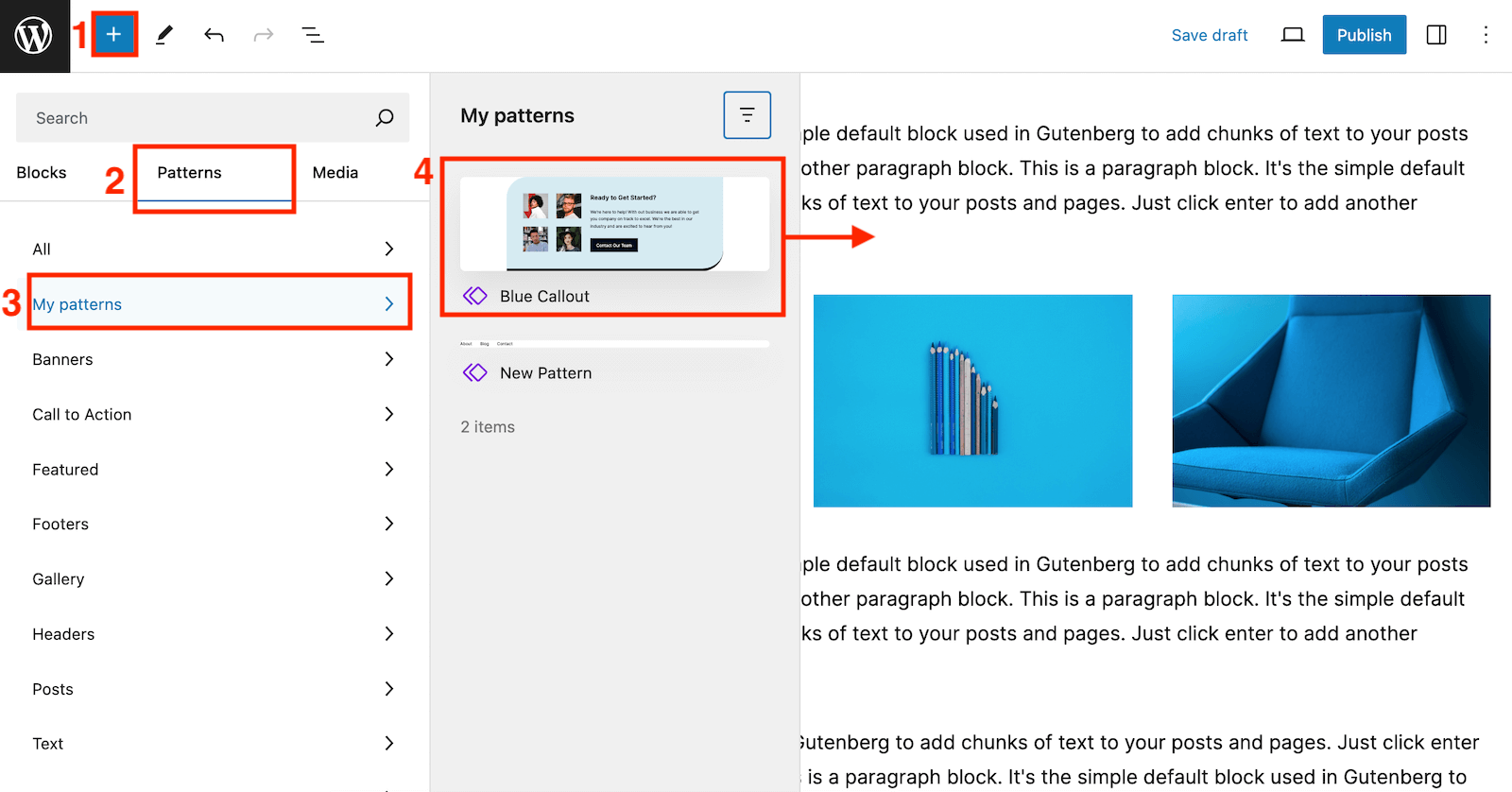Select the New Pattern label
1512x792 pixels.
(546, 372)
